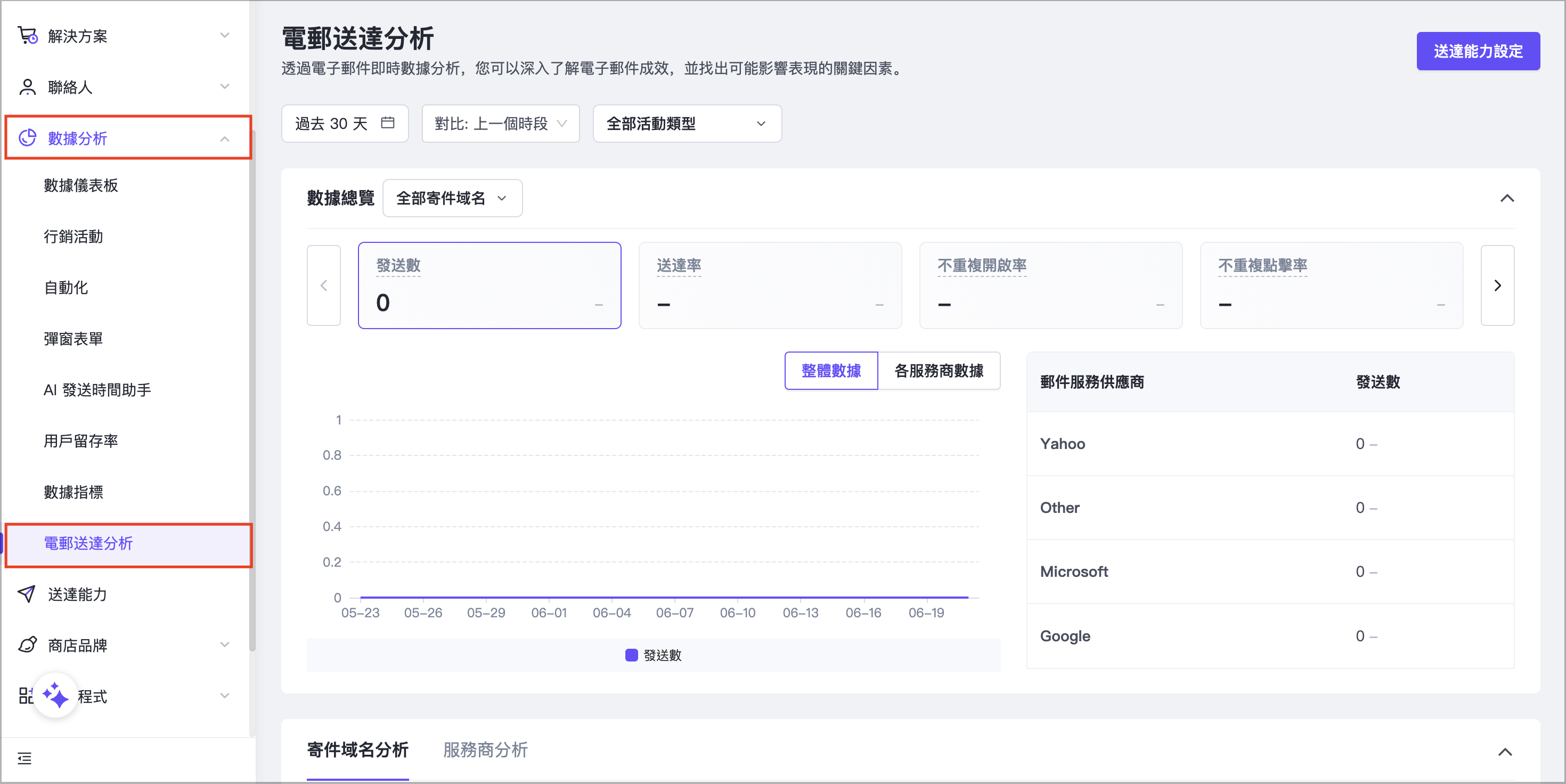Click the 電郵送達分析 page heading
This screenshot has height=784, width=1566.
[357, 38]
